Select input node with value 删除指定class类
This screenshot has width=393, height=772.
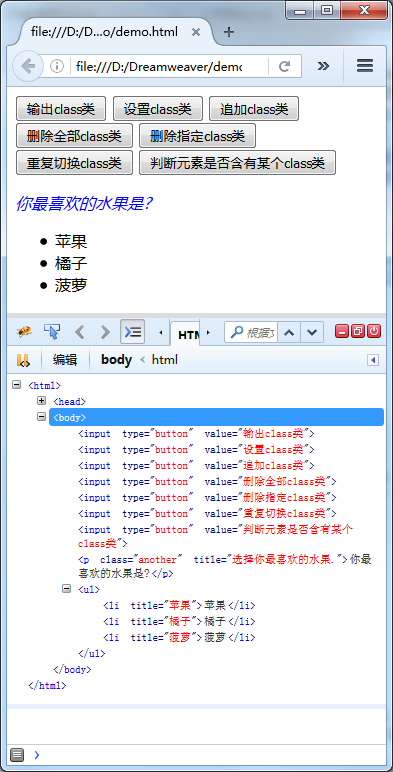207,497
